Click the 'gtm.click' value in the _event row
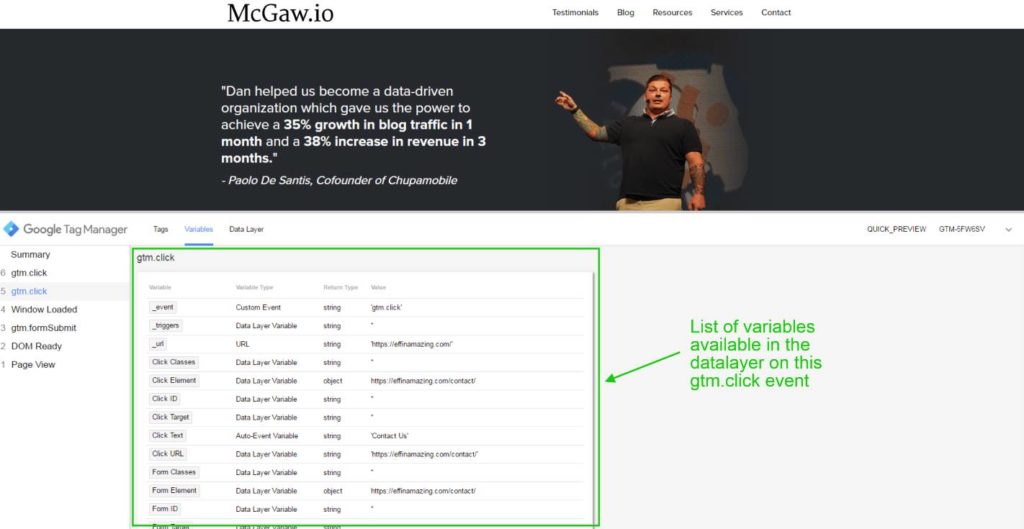The image size is (1024, 529). pyautogui.click(x=387, y=308)
